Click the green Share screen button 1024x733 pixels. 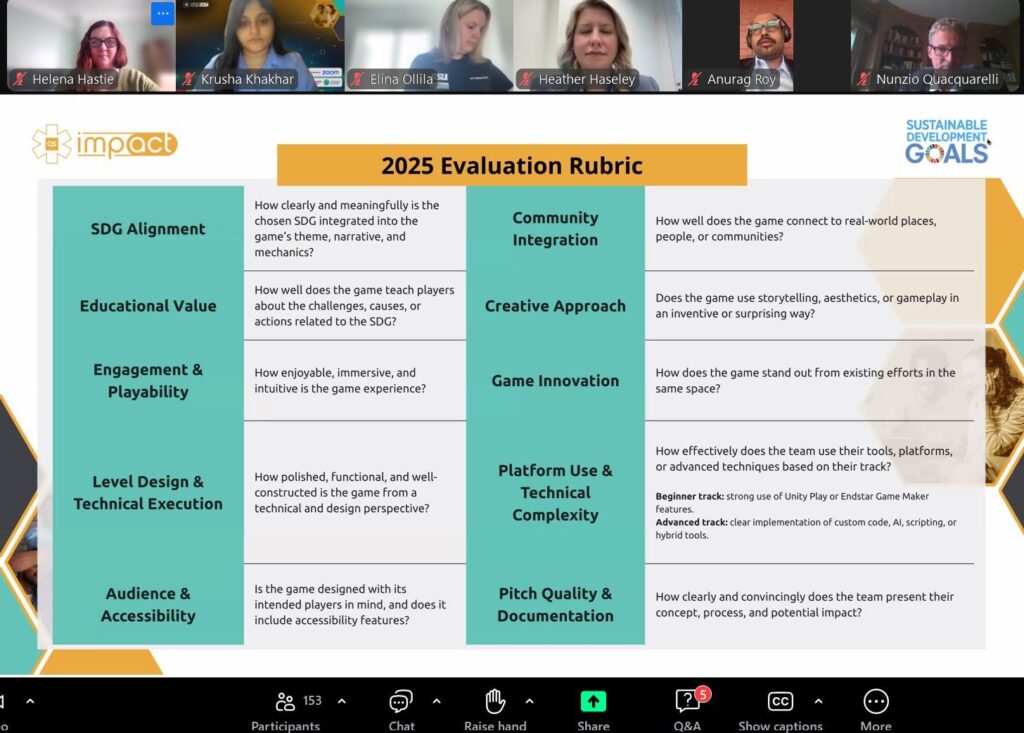coord(593,703)
